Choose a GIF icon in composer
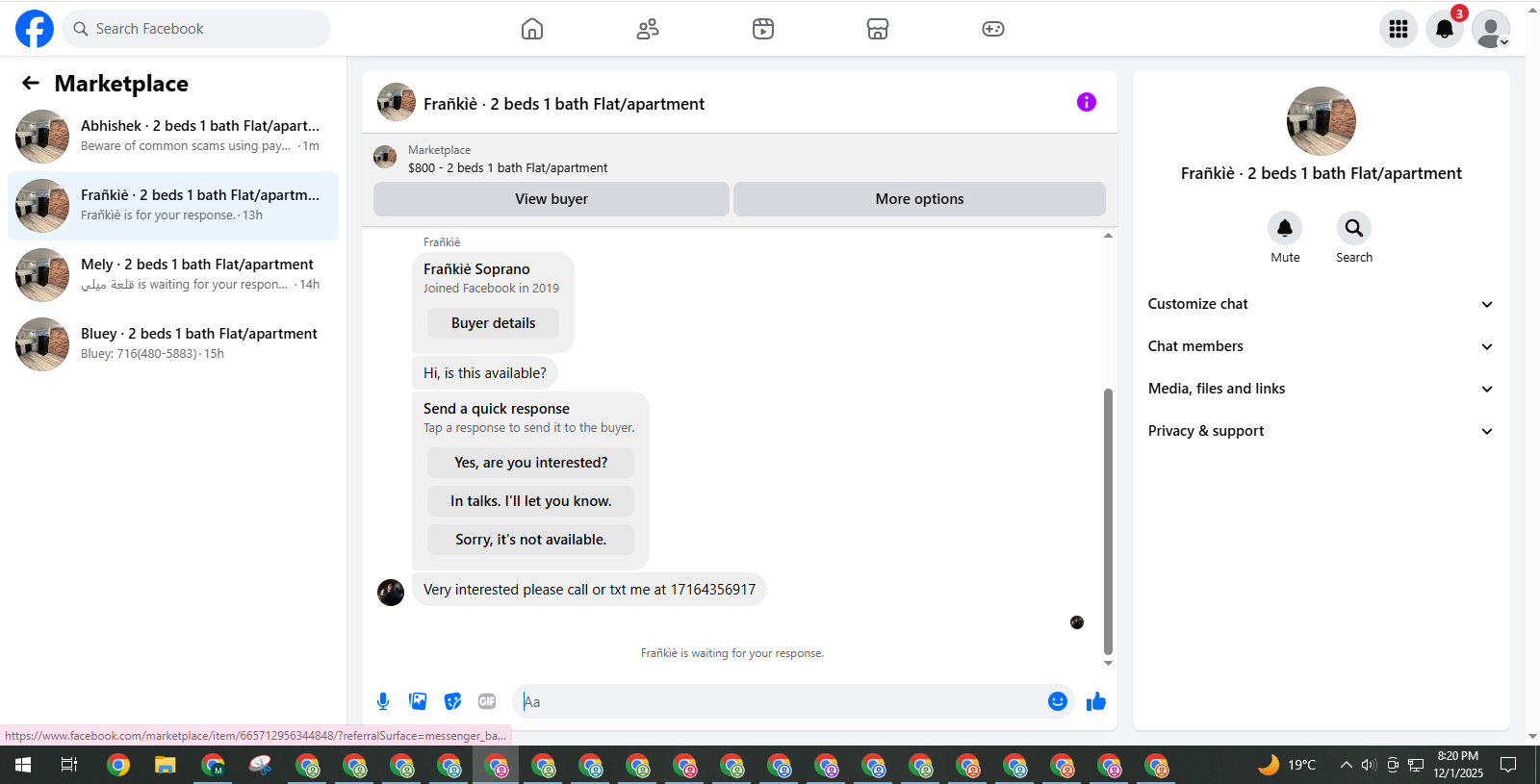1540x784 pixels. pyautogui.click(x=487, y=701)
